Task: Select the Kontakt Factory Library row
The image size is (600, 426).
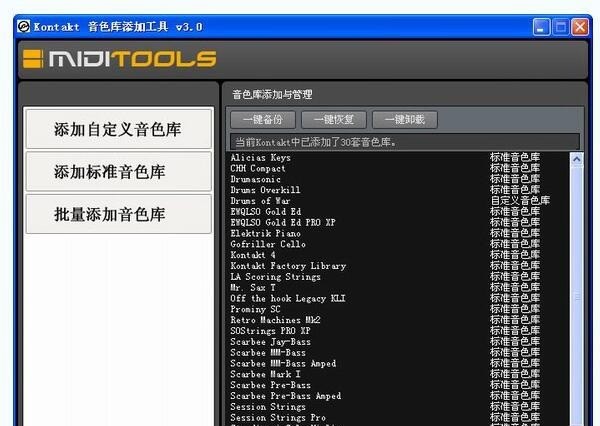Action: coord(399,266)
